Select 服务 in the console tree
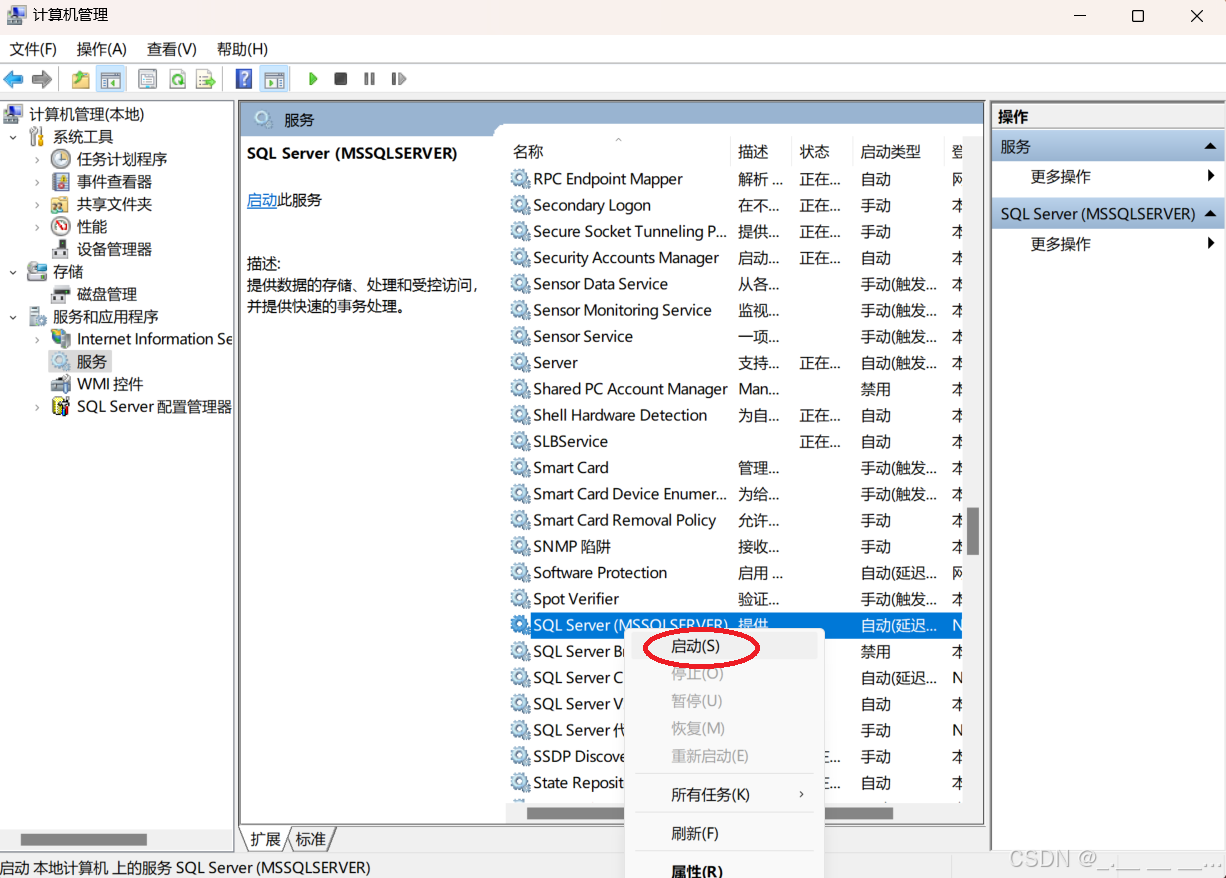The height and width of the screenshot is (878, 1226). (92, 362)
